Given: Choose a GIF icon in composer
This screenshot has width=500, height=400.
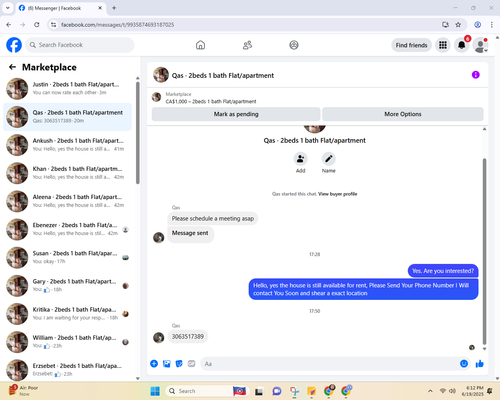Looking at the screenshot, I should [x=191, y=364].
